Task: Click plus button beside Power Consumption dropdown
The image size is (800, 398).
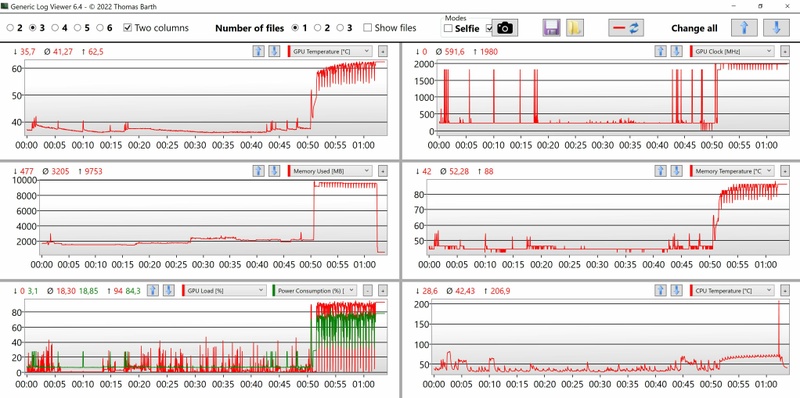Action: click(x=382, y=290)
